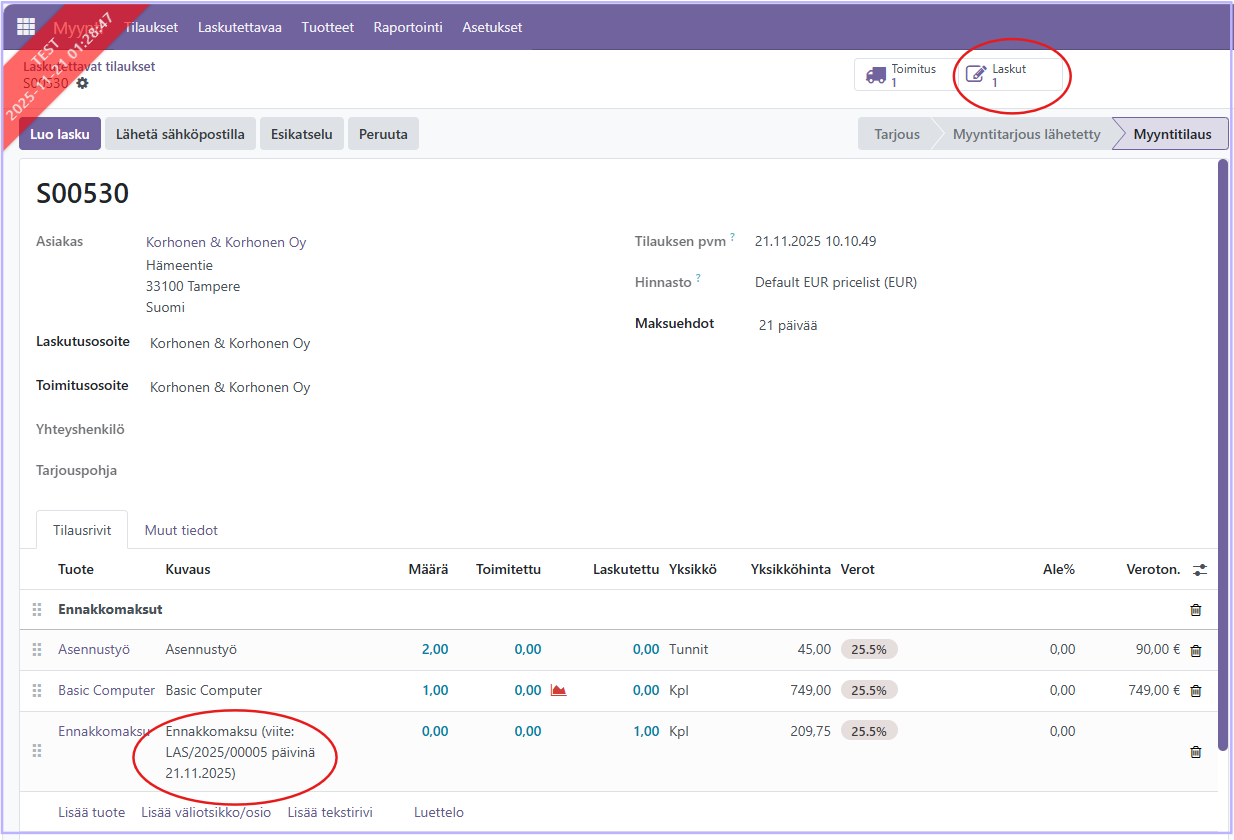Open the Raportointi menu
Screen dimensions: 1234x840
click(408, 27)
